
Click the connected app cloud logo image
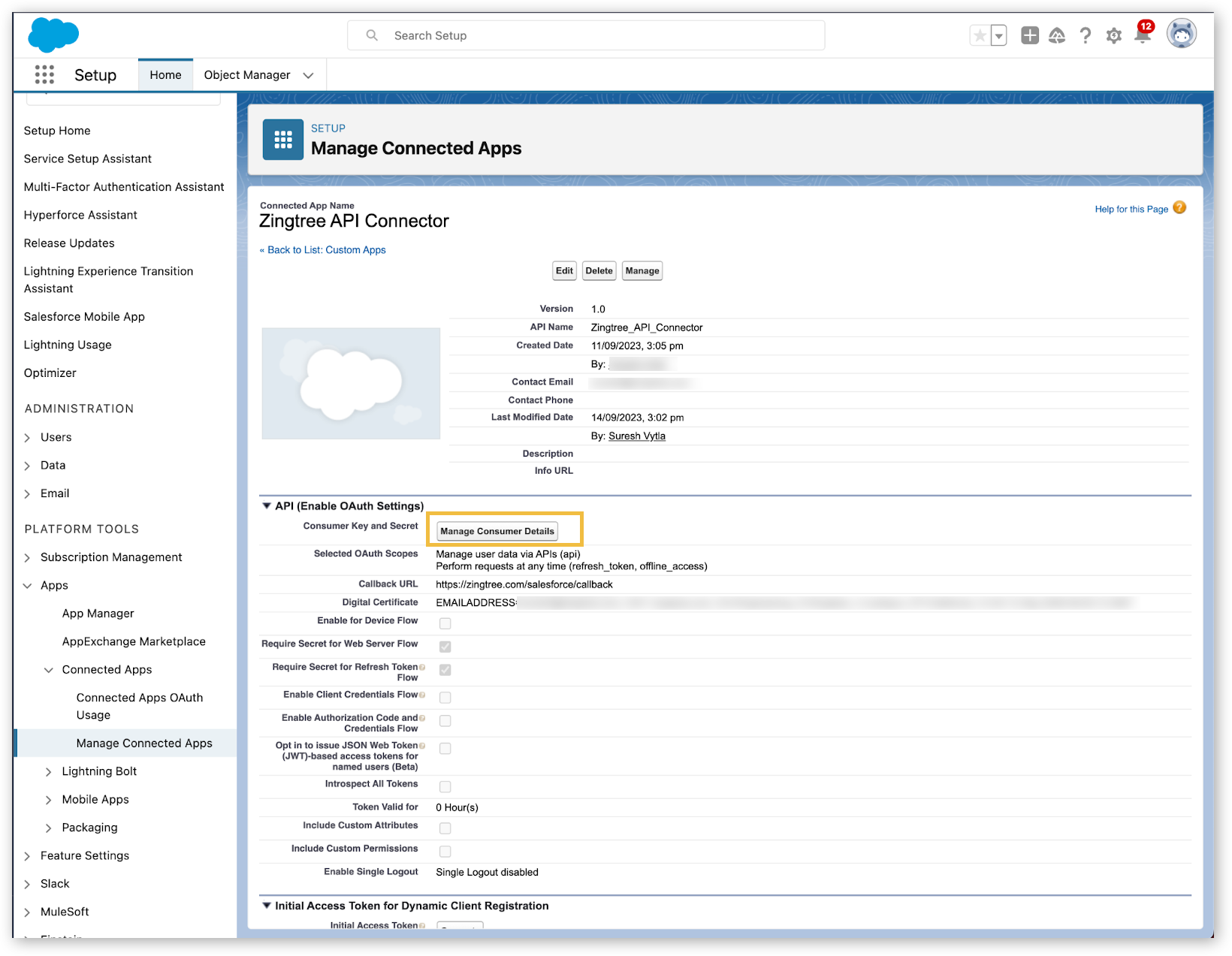point(351,383)
